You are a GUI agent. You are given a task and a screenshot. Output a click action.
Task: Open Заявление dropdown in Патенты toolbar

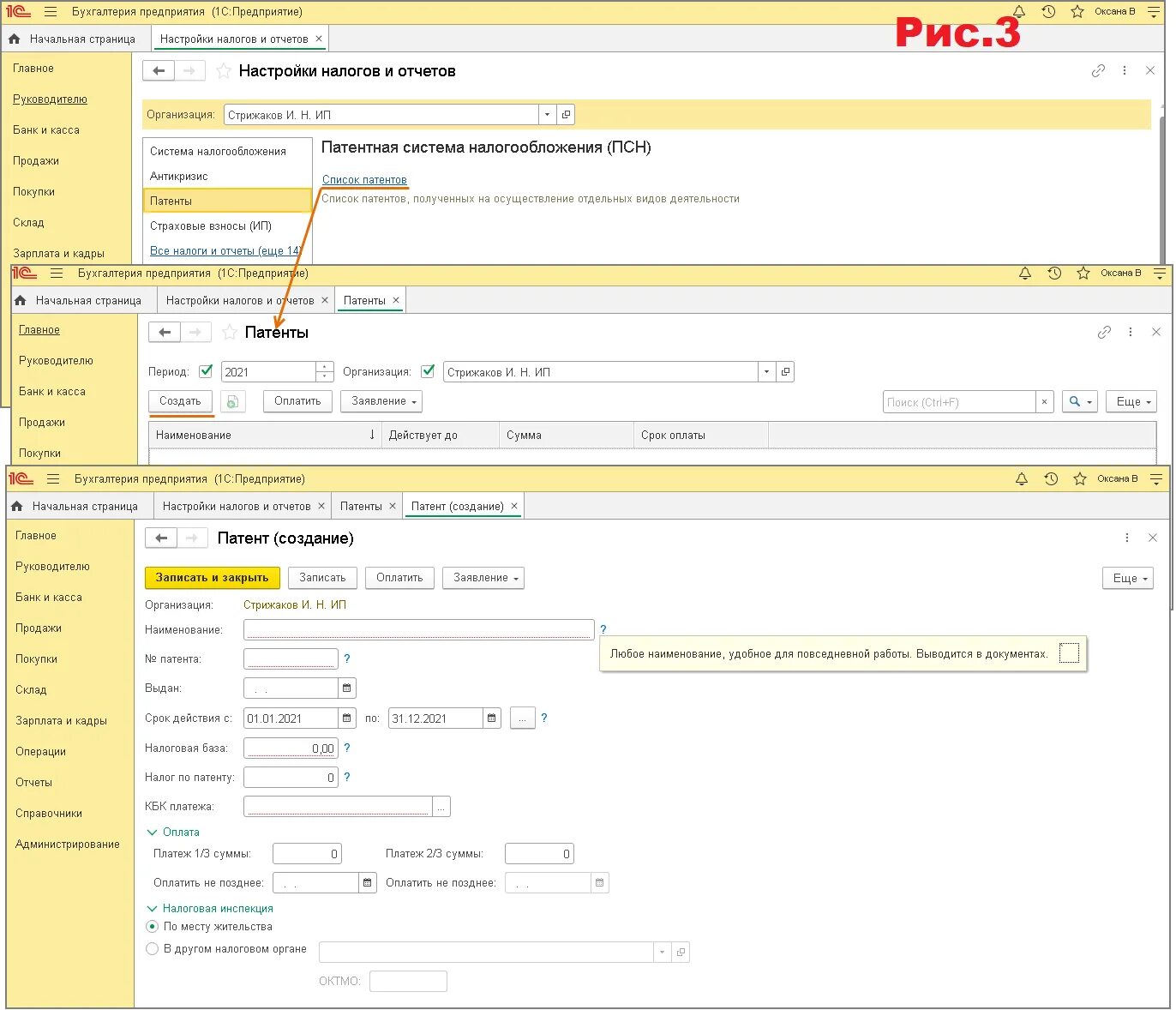pyautogui.click(x=381, y=401)
